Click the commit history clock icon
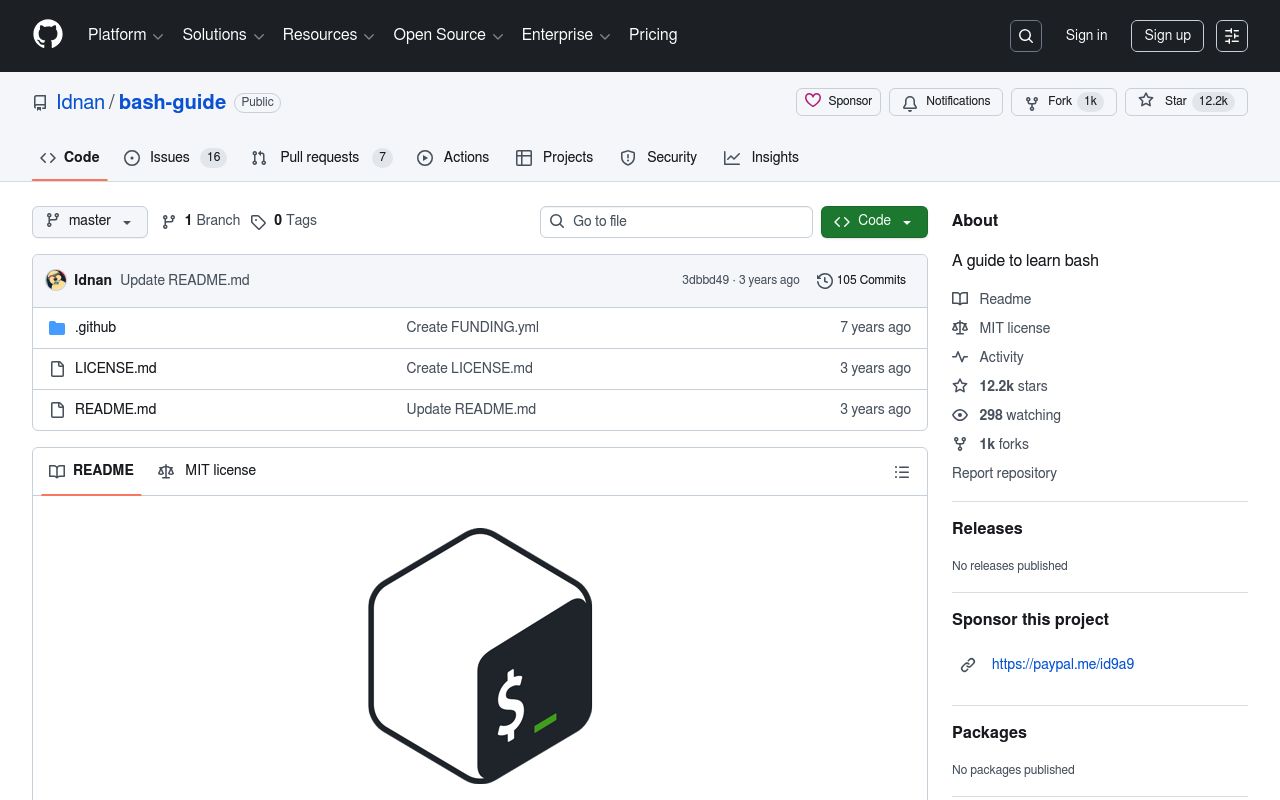This screenshot has height=800, width=1280. (824, 281)
